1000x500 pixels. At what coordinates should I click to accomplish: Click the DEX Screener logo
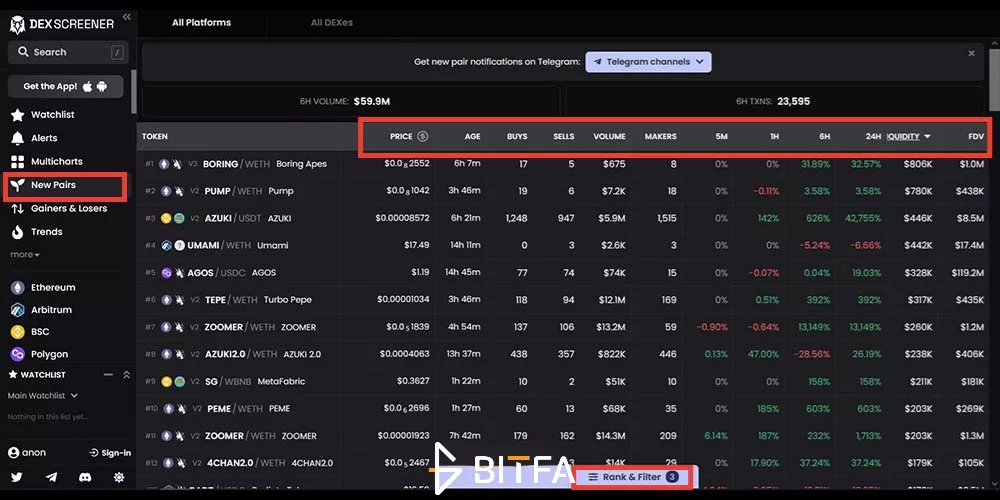pos(62,25)
